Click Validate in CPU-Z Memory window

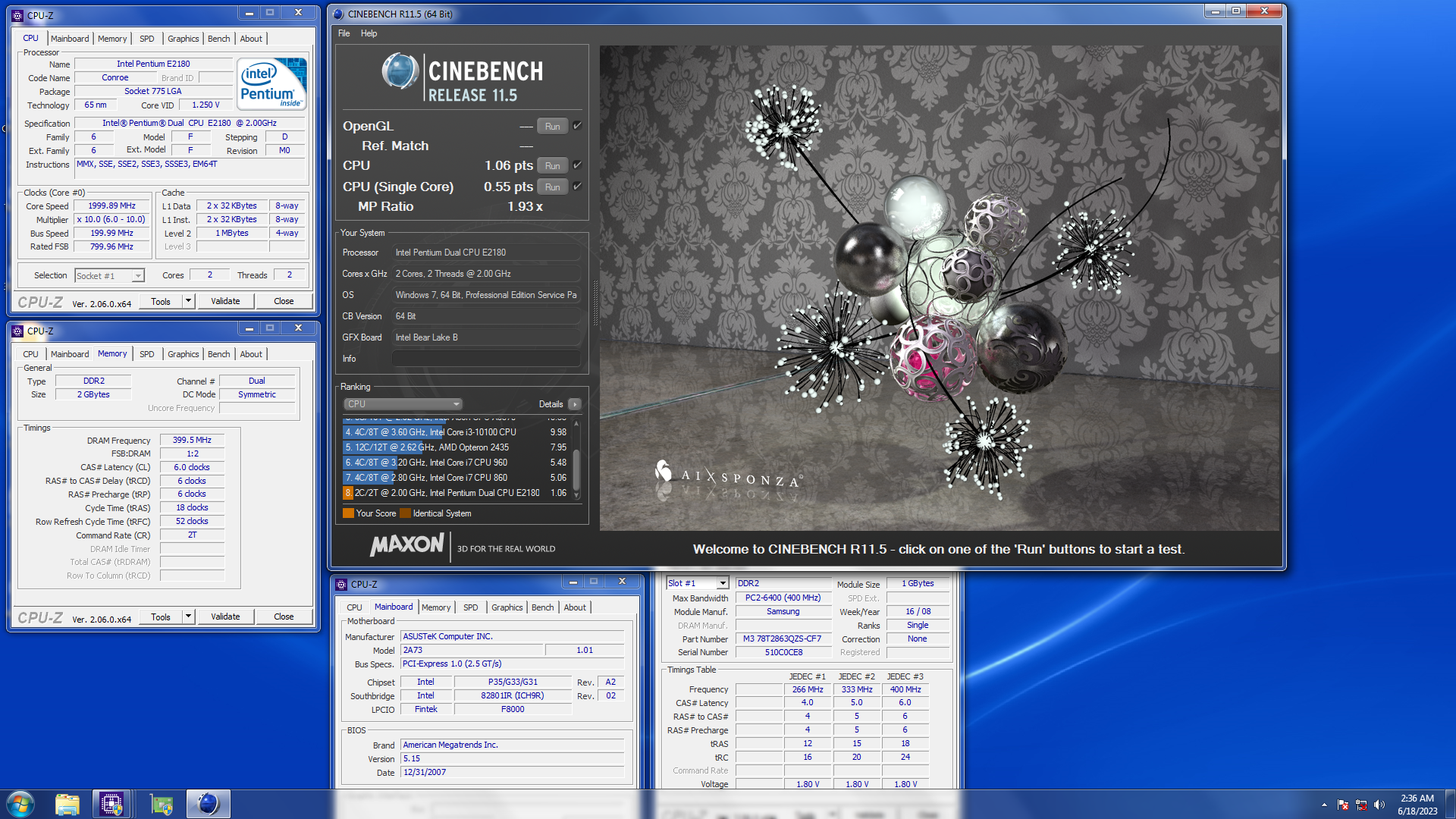pos(225,617)
